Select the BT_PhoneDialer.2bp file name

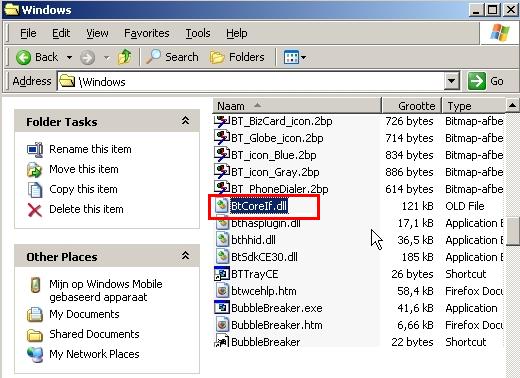(x=280, y=189)
